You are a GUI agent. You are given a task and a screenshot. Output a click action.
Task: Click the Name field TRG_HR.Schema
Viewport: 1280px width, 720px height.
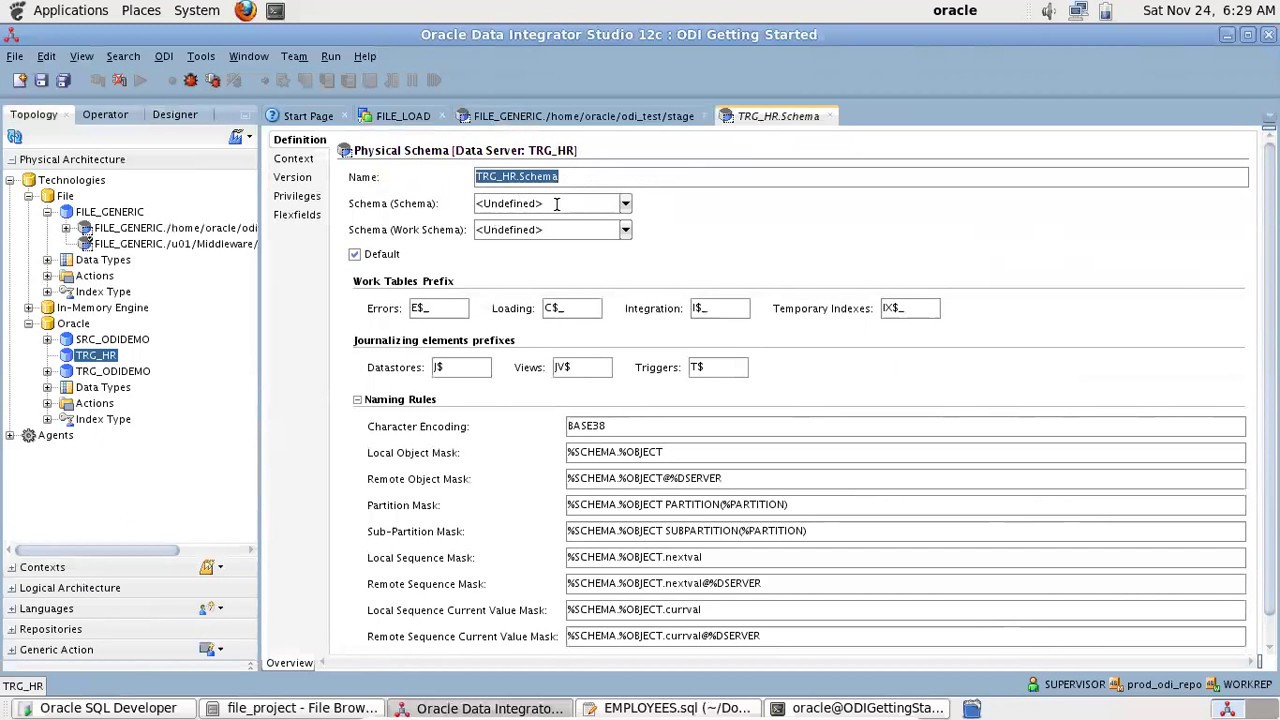point(861,177)
